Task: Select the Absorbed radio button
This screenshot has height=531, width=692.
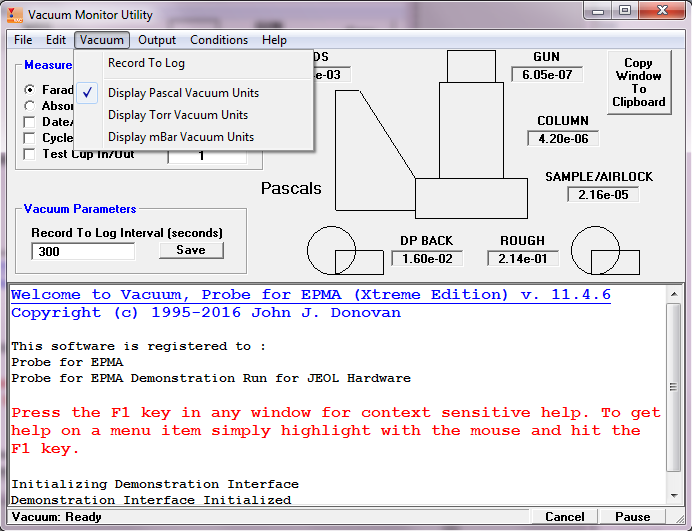Action: 30,105
